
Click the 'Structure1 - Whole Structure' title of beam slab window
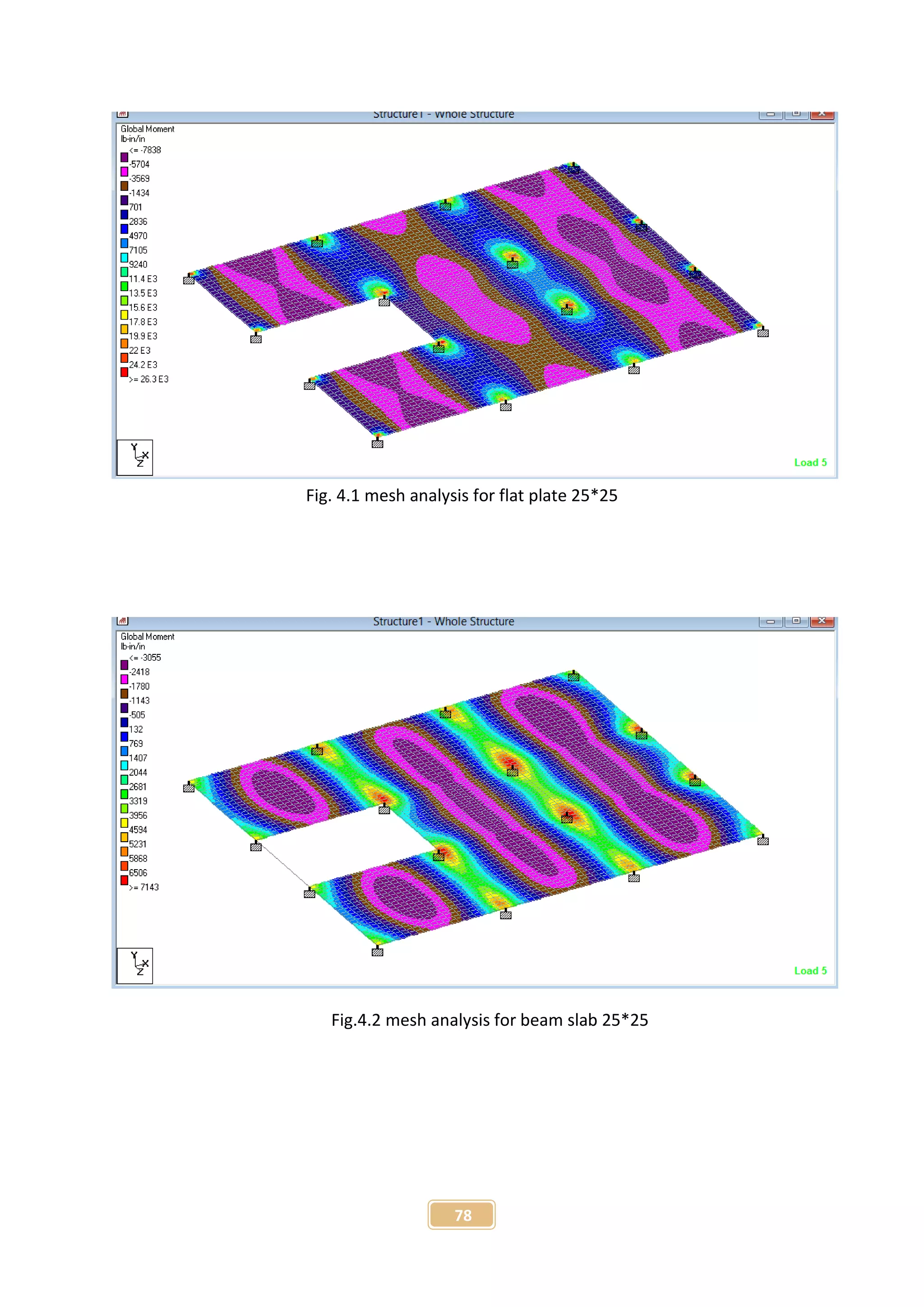444,621
